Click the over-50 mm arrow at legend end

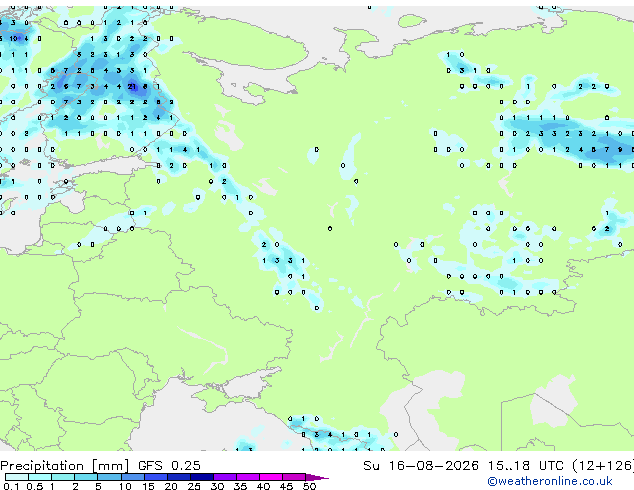tap(317, 477)
